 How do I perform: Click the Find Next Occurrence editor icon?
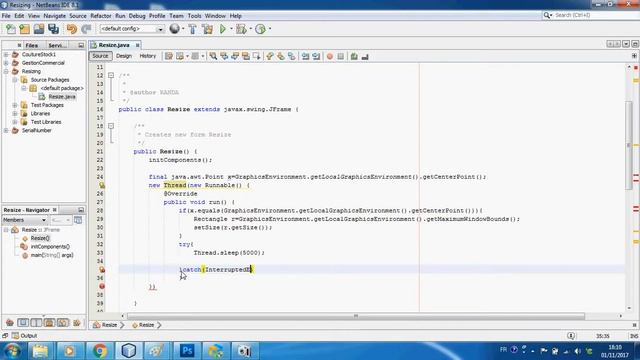point(235,56)
